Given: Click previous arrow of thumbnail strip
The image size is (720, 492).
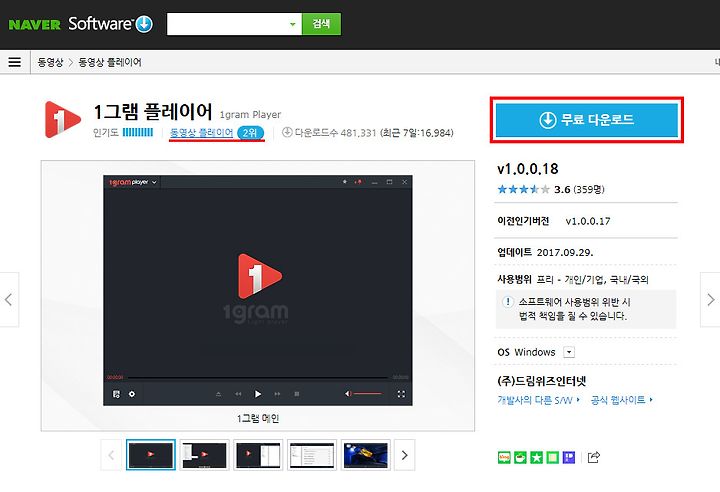Looking at the screenshot, I should click(x=111, y=455).
